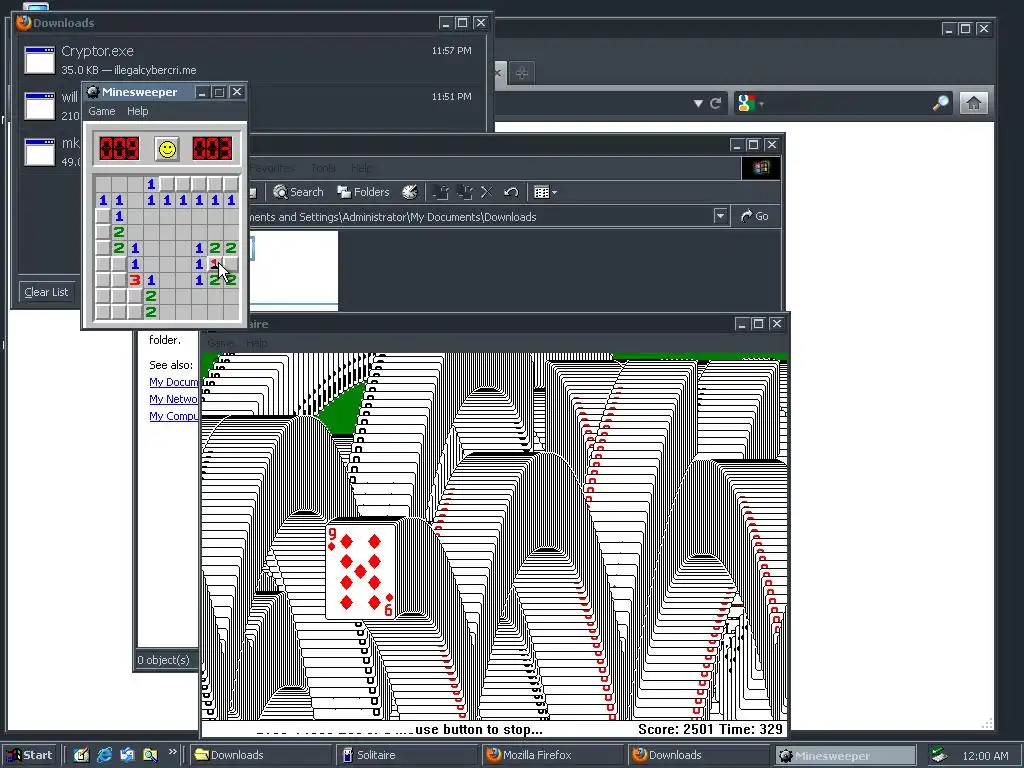Open the Firefox URL history dropdown arrow

(x=698, y=103)
